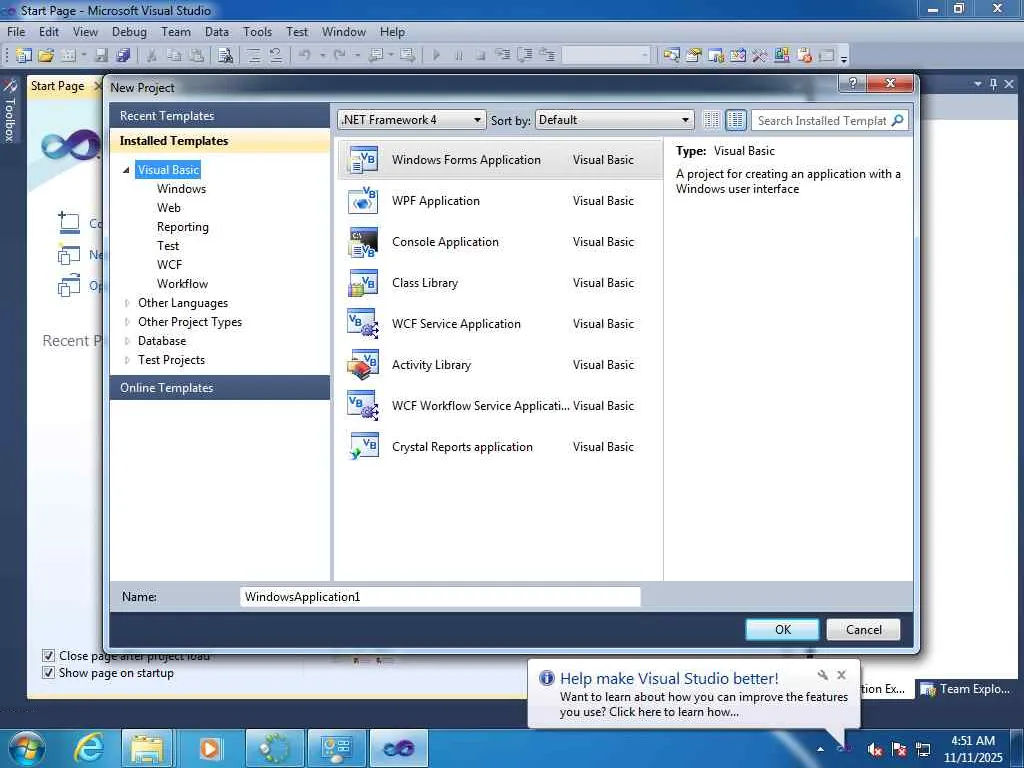Open Windows Media Player from the taskbar
This screenshot has width=1024, height=768.
click(209, 748)
